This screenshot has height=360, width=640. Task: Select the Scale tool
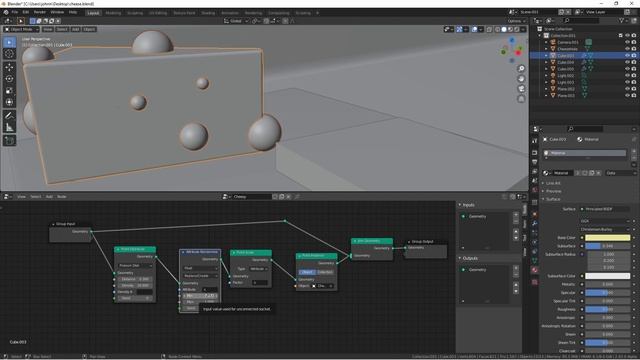pyautogui.click(x=9, y=91)
